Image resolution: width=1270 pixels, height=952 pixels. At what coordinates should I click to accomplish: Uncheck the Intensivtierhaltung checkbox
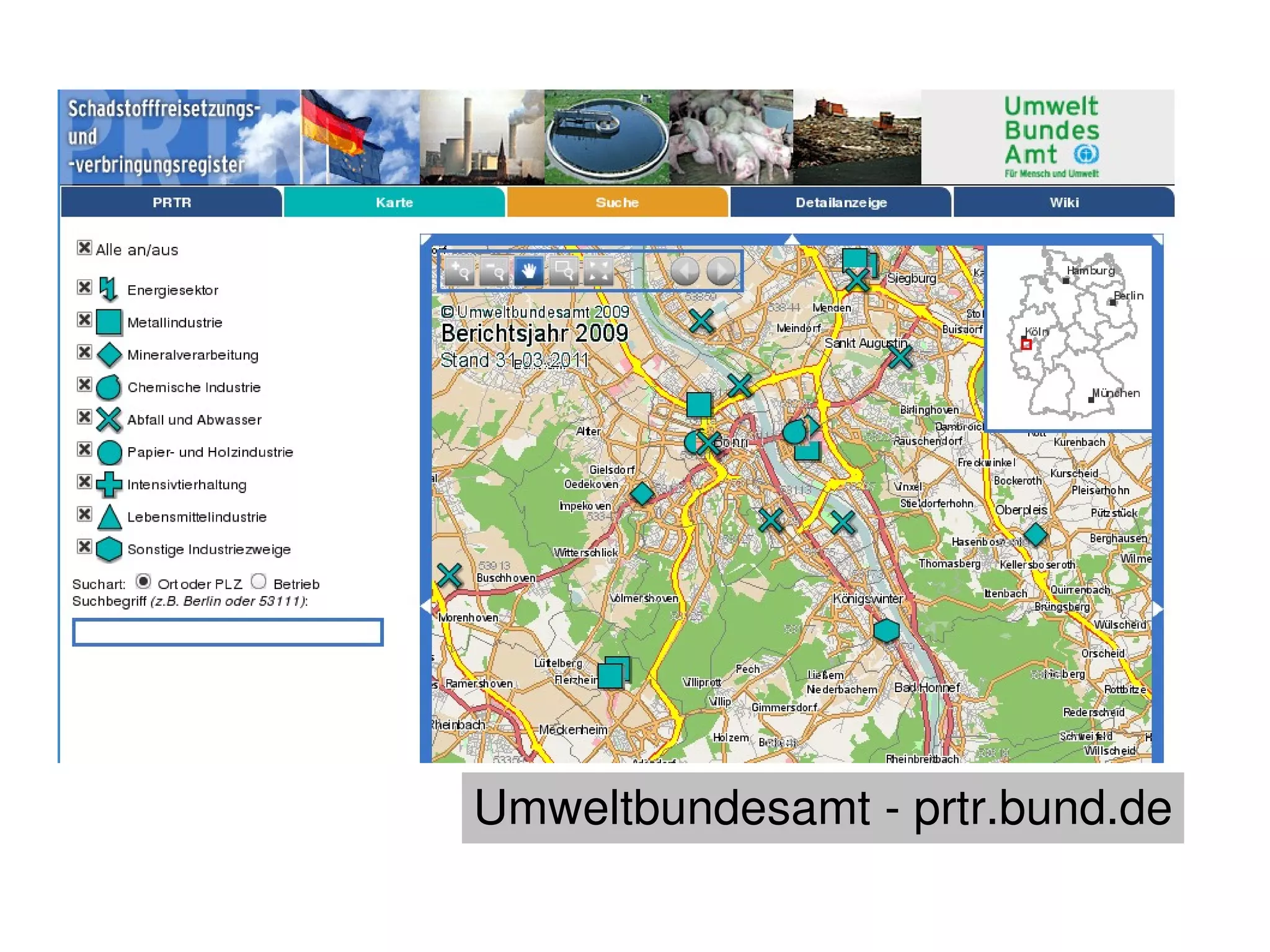click(x=84, y=481)
